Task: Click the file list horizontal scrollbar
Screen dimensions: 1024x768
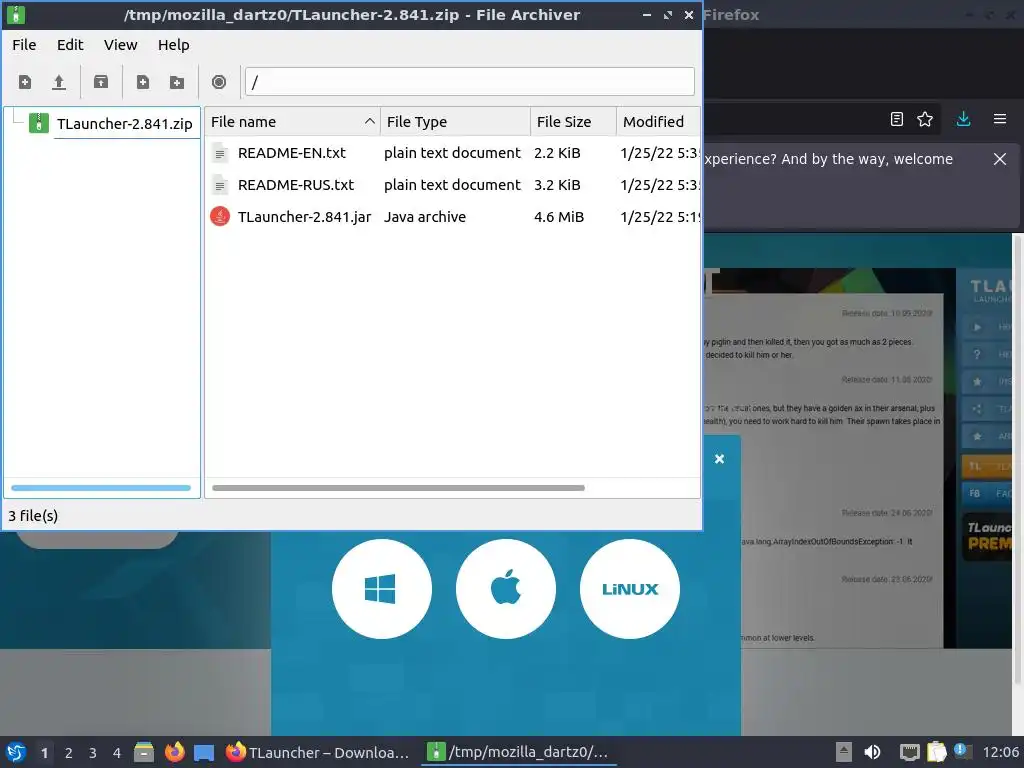Action: click(x=398, y=488)
